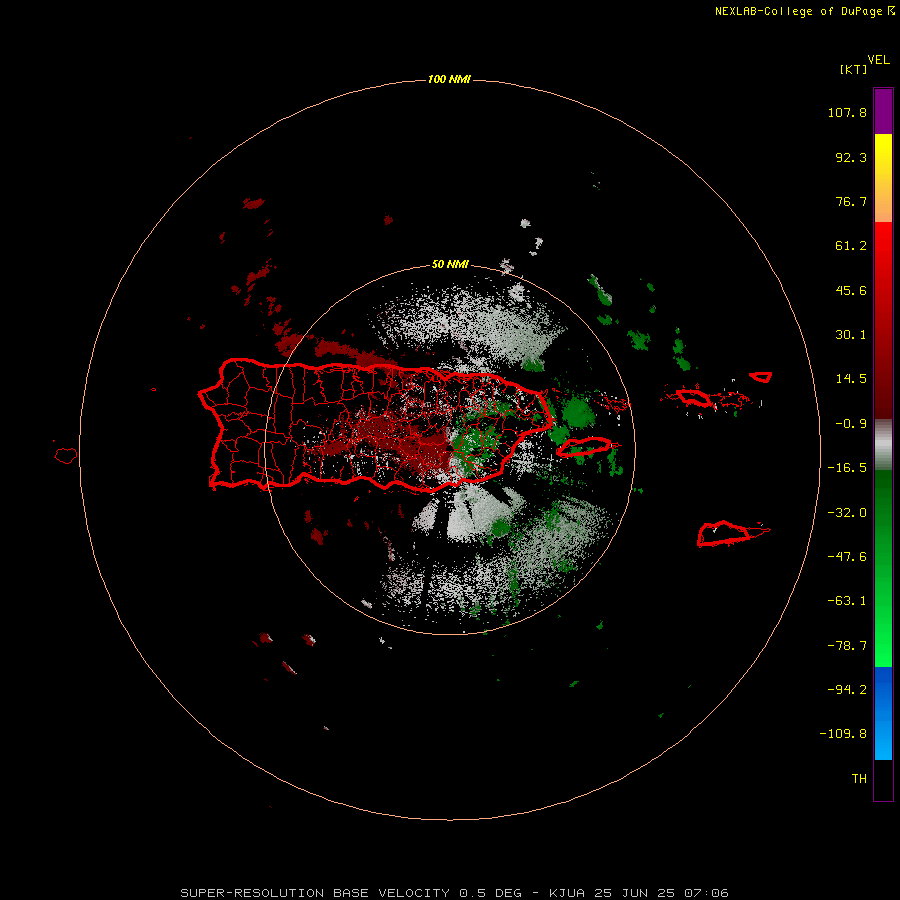Pick the gray near-zero segment of the color bar

pos(883,445)
